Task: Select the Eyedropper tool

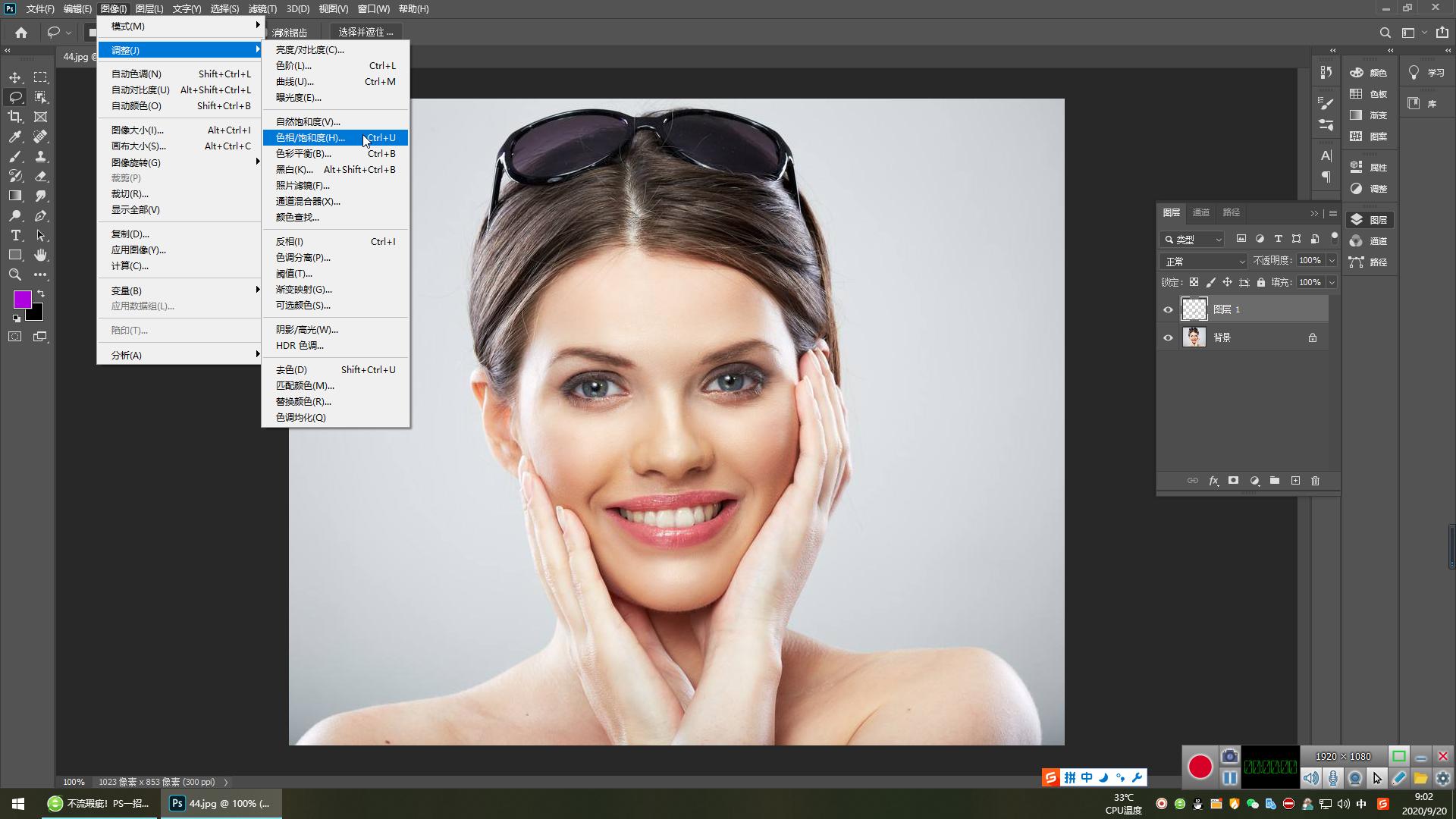Action: click(x=15, y=136)
